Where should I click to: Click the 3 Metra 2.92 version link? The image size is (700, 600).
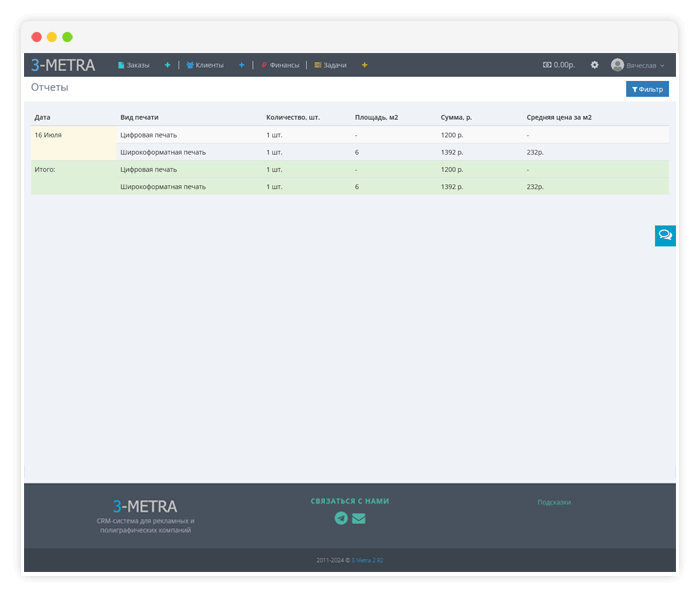coord(367,560)
